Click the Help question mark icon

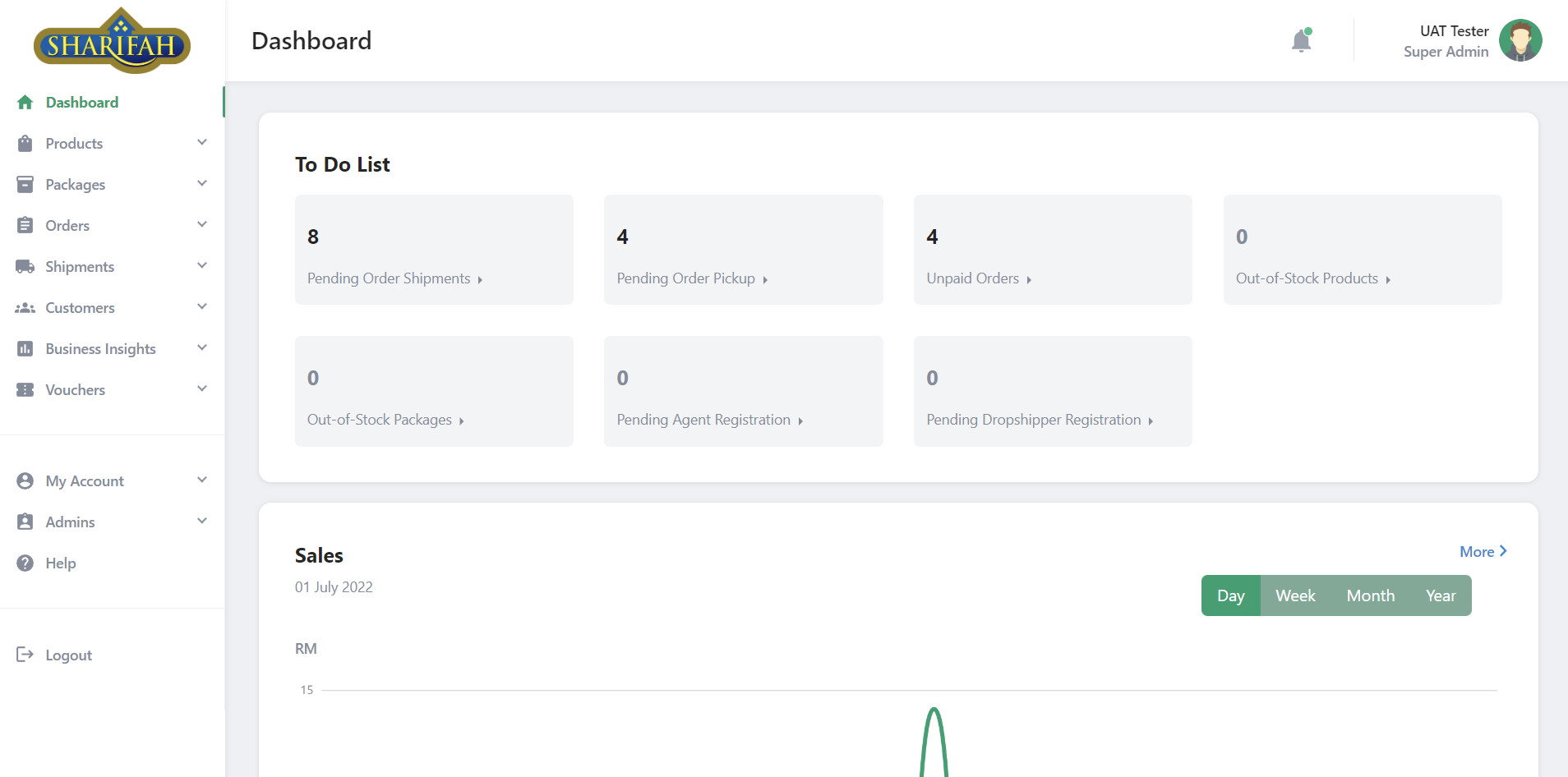[25, 563]
